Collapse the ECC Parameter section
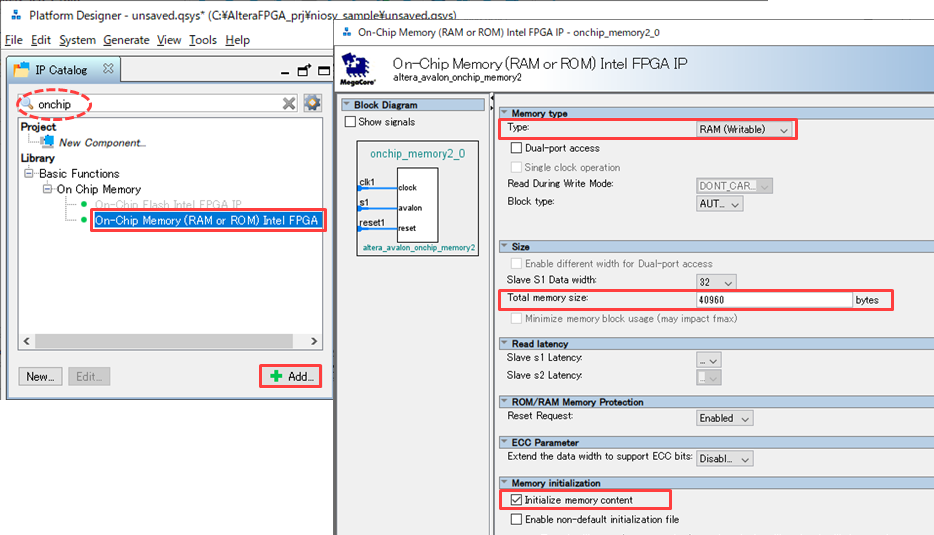This screenshot has height=535, width=934. (505, 441)
